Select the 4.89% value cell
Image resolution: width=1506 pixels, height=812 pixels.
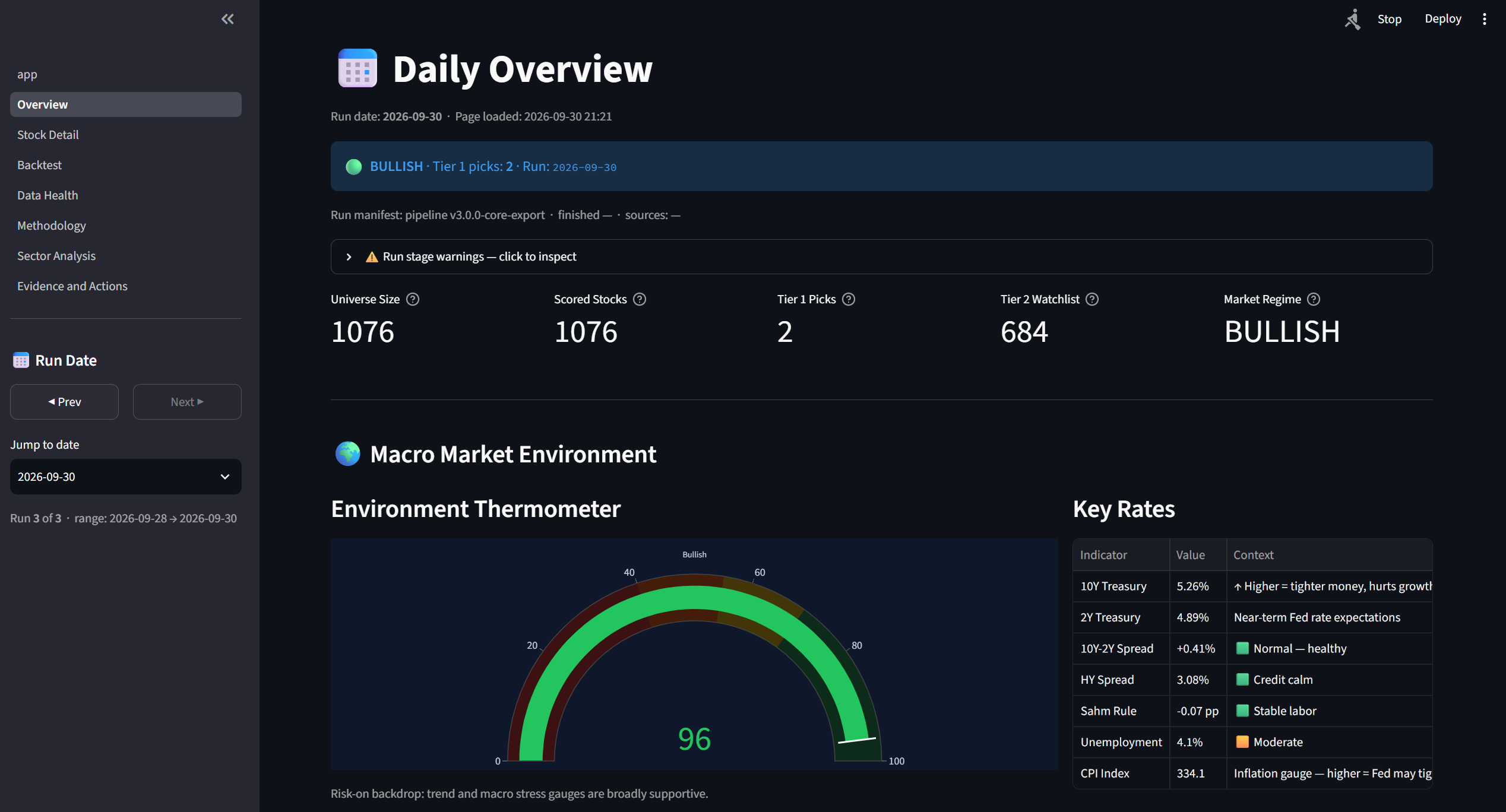click(1198, 617)
